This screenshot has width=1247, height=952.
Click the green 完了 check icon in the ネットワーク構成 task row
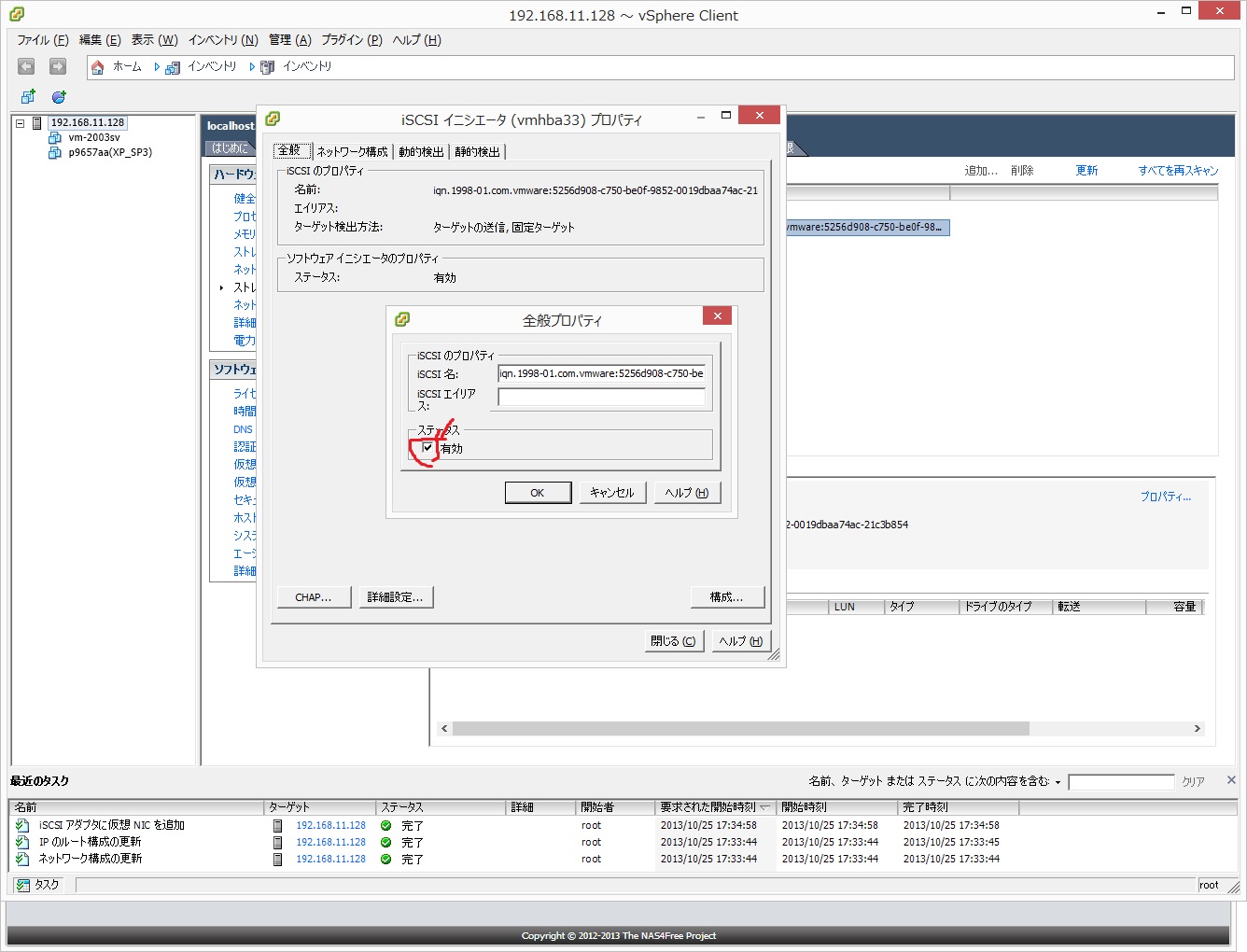(x=386, y=860)
